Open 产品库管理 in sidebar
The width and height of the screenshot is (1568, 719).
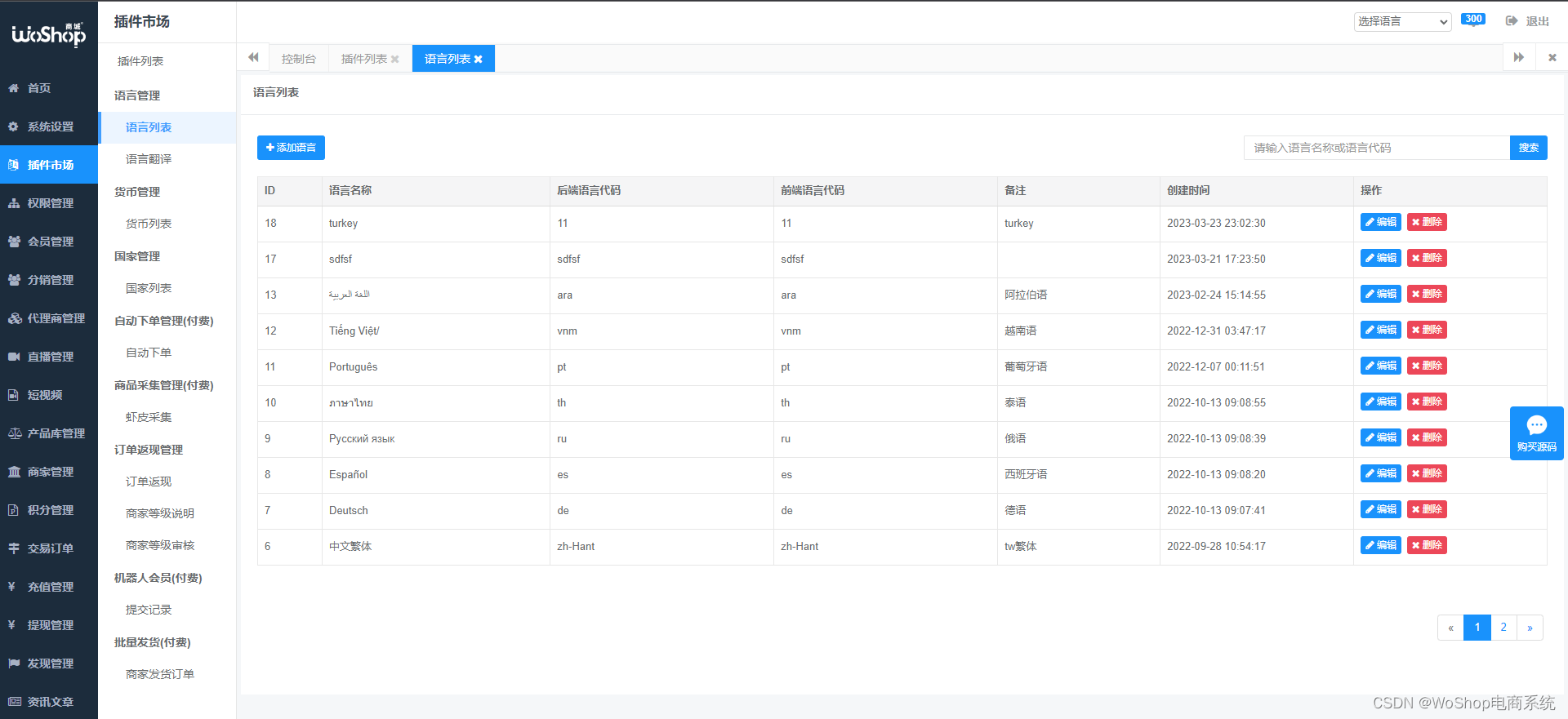tap(49, 433)
